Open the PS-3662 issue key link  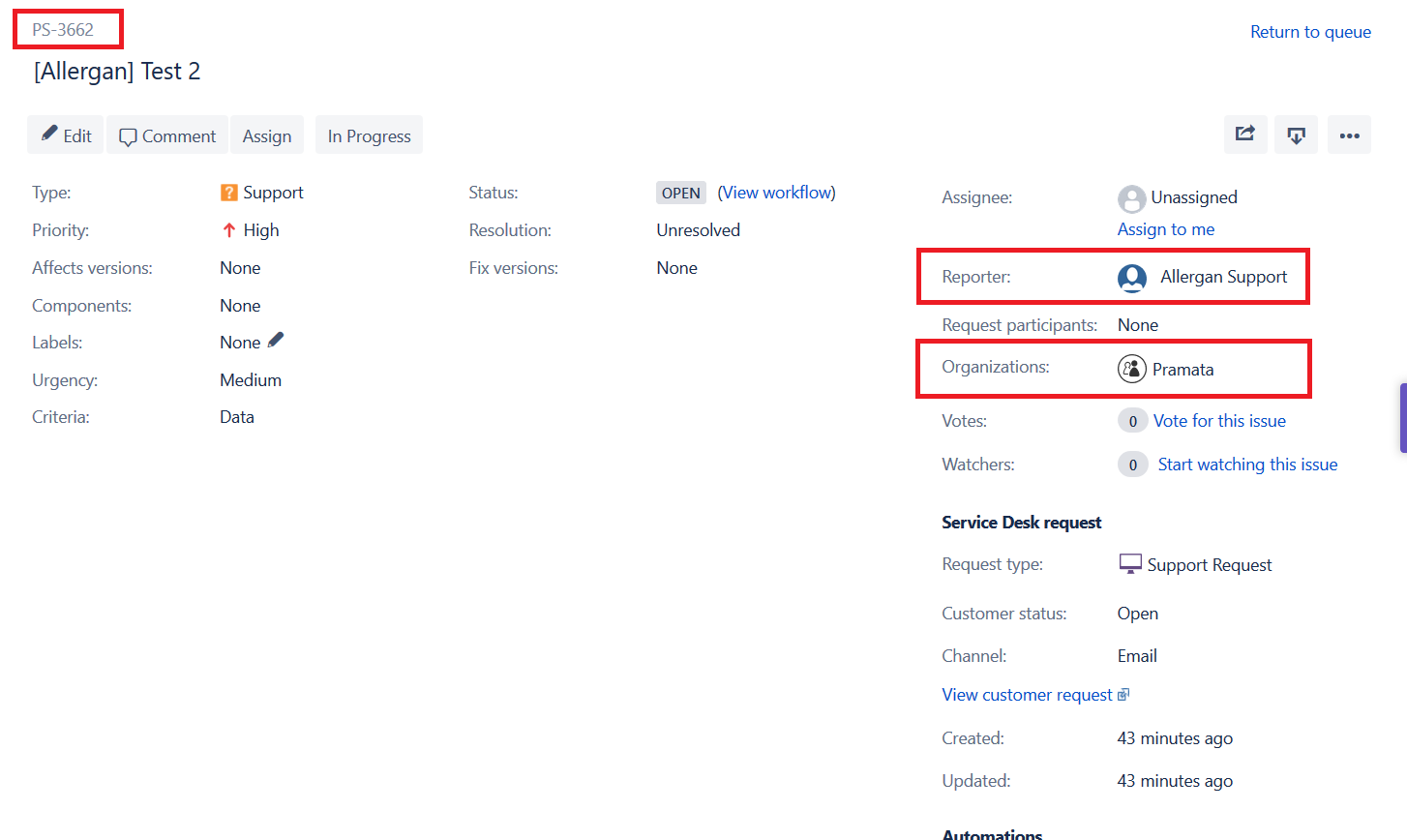click(x=63, y=29)
